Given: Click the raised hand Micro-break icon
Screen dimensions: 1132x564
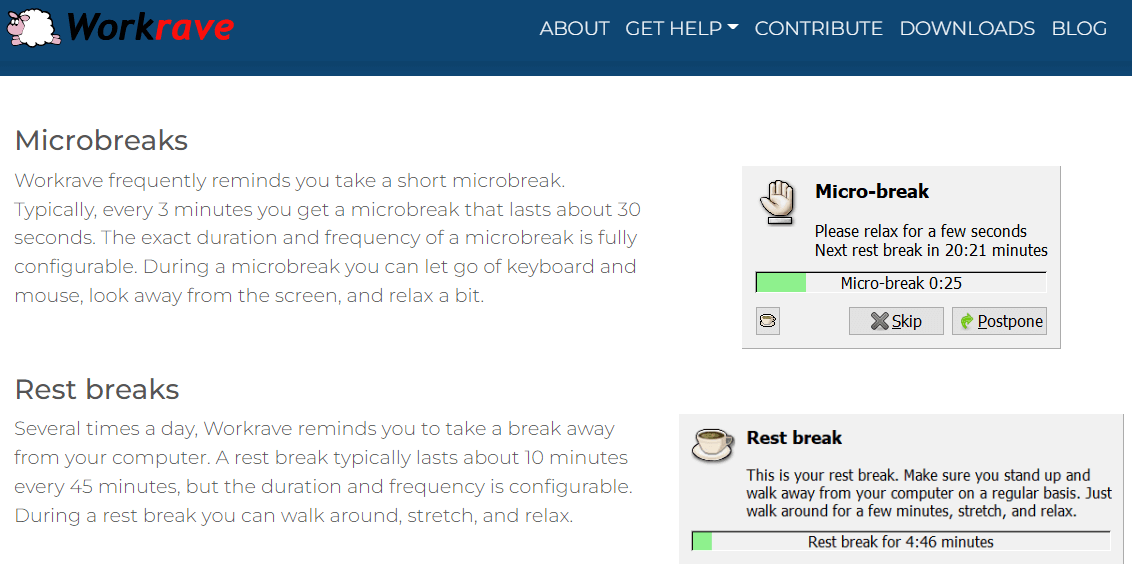Looking at the screenshot, I should pyautogui.click(x=775, y=200).
